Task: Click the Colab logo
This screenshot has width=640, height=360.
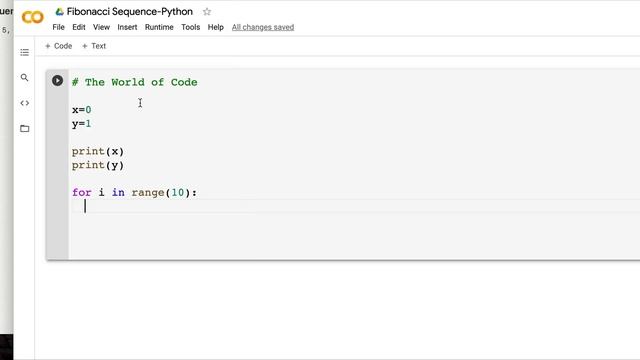Action: [x=33, y=18]
